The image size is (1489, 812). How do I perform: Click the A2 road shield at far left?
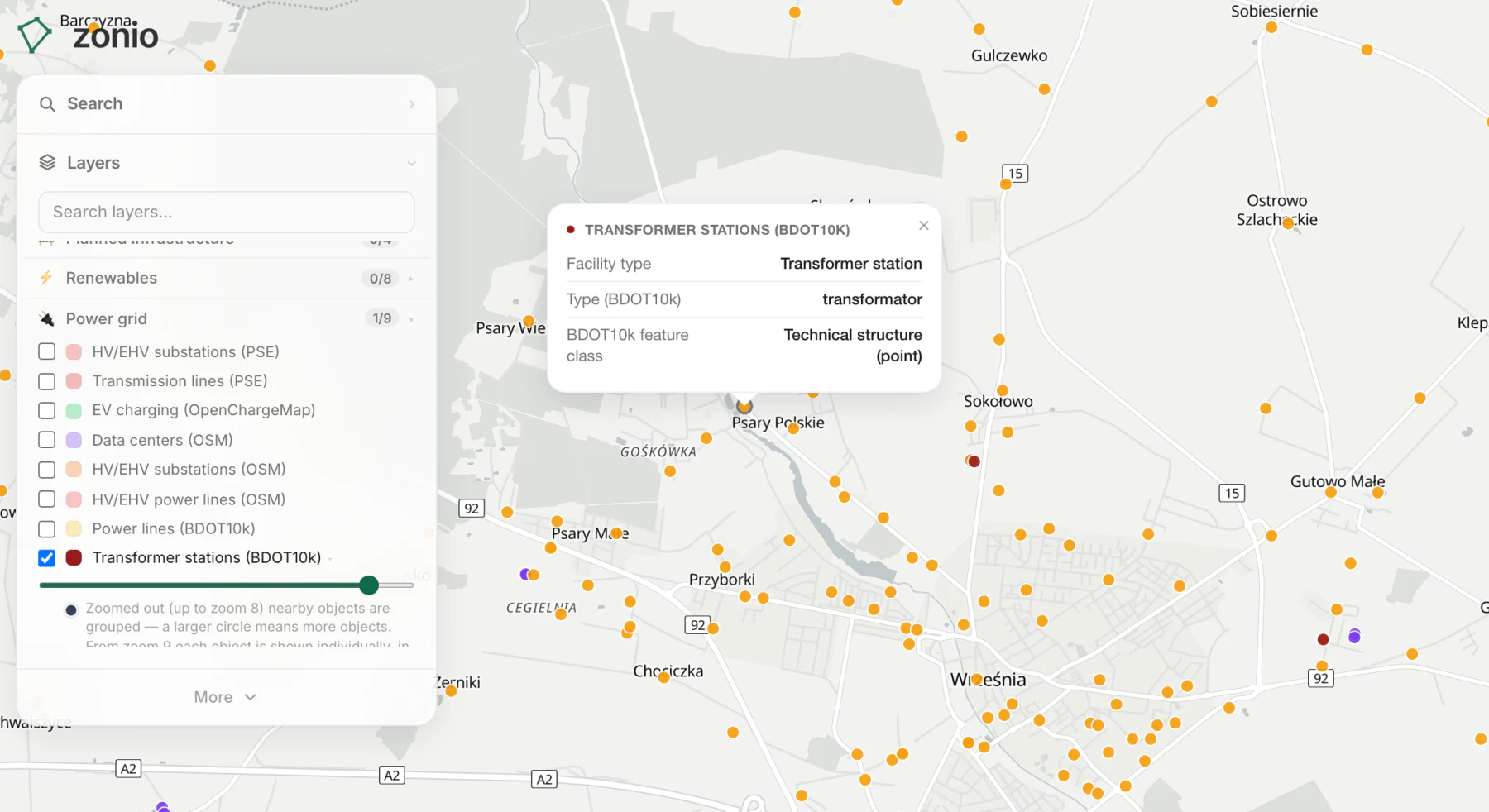coord(128,768)
